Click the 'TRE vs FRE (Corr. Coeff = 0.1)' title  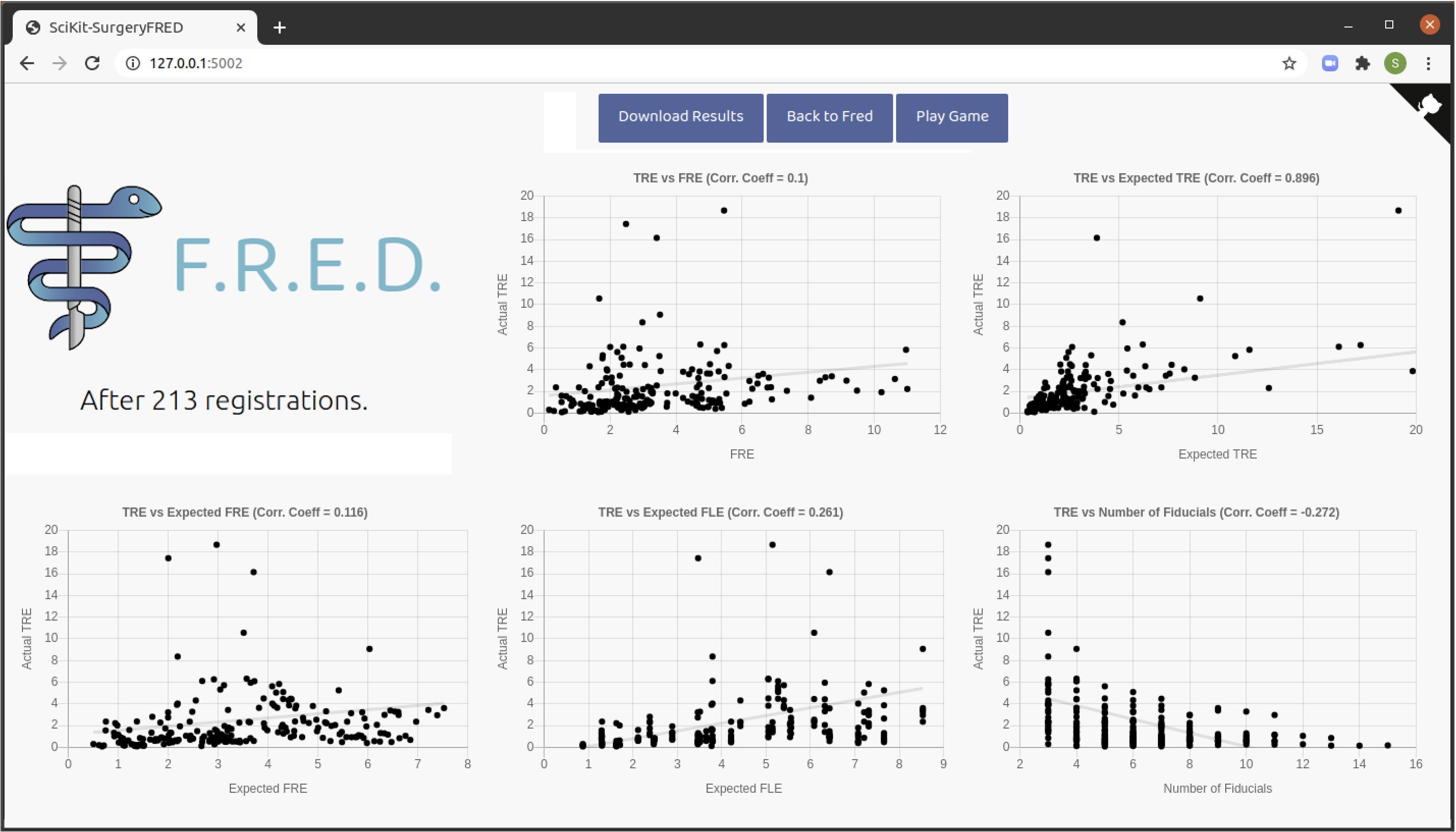tap(720, 178)
